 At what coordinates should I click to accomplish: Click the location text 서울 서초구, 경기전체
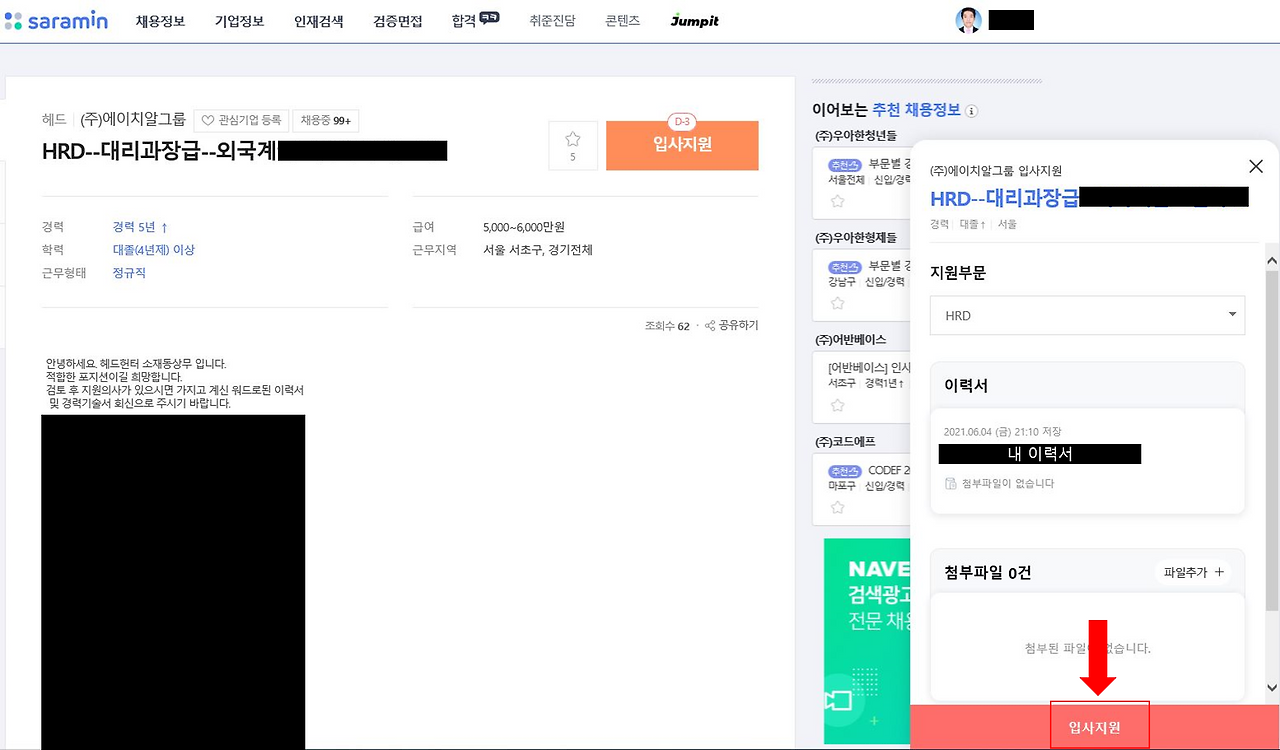pyautogui.click(x=538, y=250)
